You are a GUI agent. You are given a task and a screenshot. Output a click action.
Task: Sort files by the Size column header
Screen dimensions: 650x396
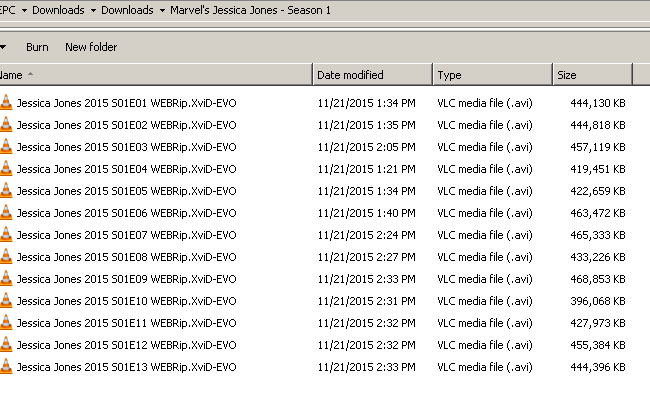[592, 75]
